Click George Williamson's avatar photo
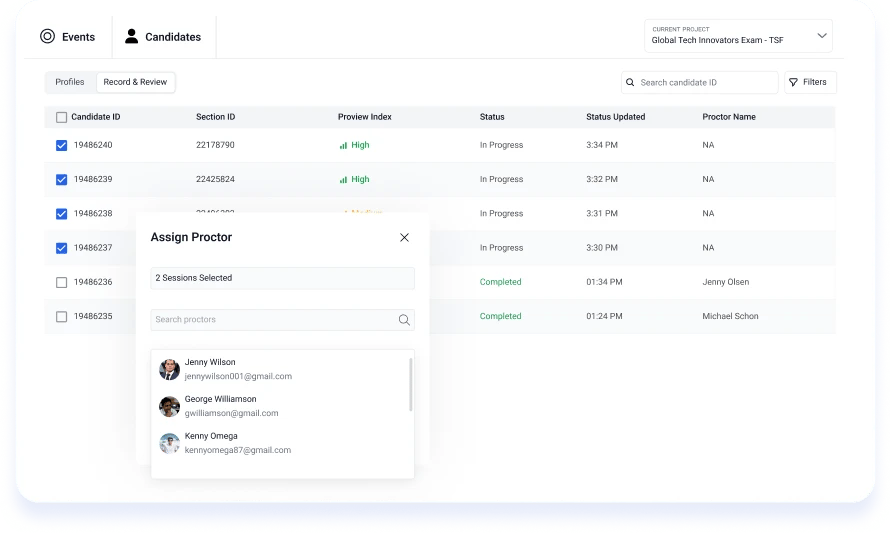 point(169,406)
